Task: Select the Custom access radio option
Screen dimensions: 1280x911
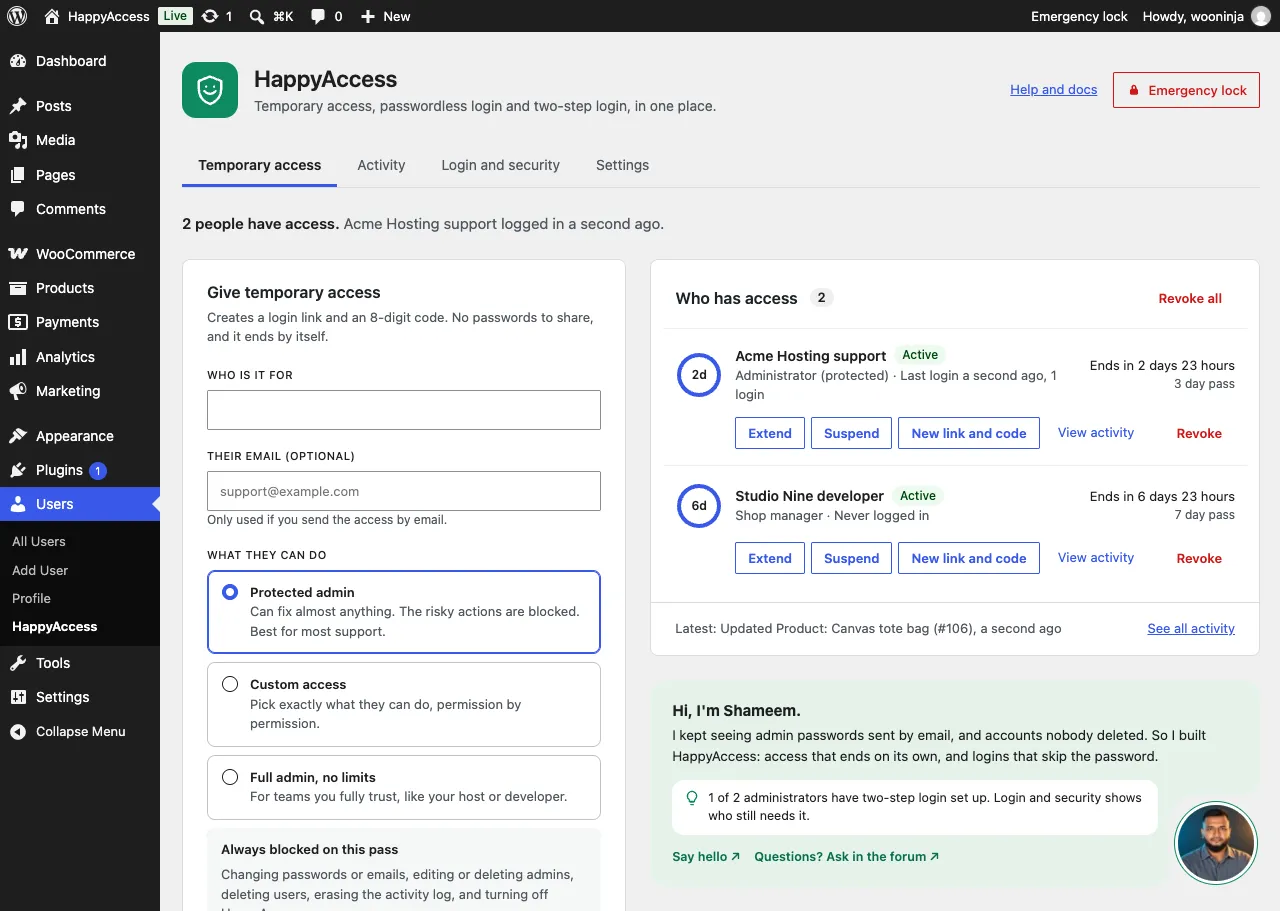Action: click(230, 684)
